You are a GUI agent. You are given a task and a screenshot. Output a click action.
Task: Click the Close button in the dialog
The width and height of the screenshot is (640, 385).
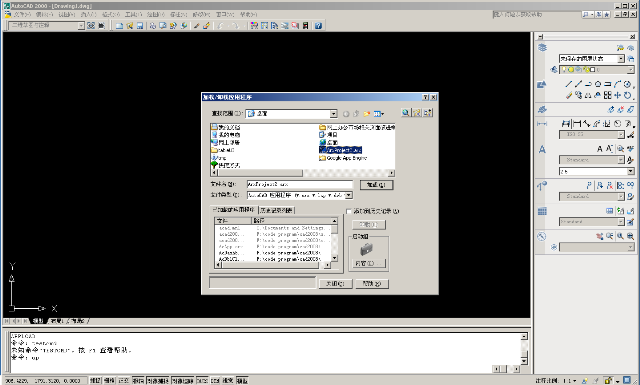(335, 283)
